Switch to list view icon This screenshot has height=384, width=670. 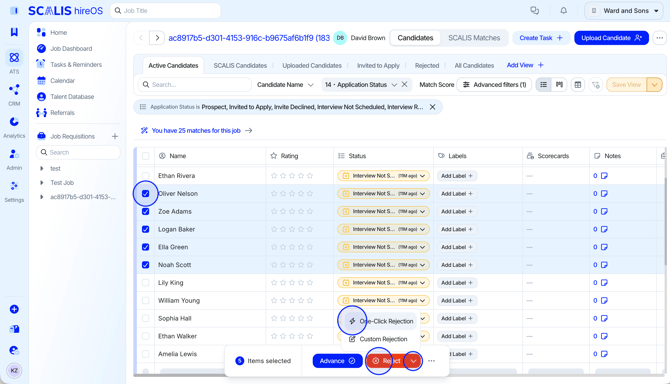point(544,85)
